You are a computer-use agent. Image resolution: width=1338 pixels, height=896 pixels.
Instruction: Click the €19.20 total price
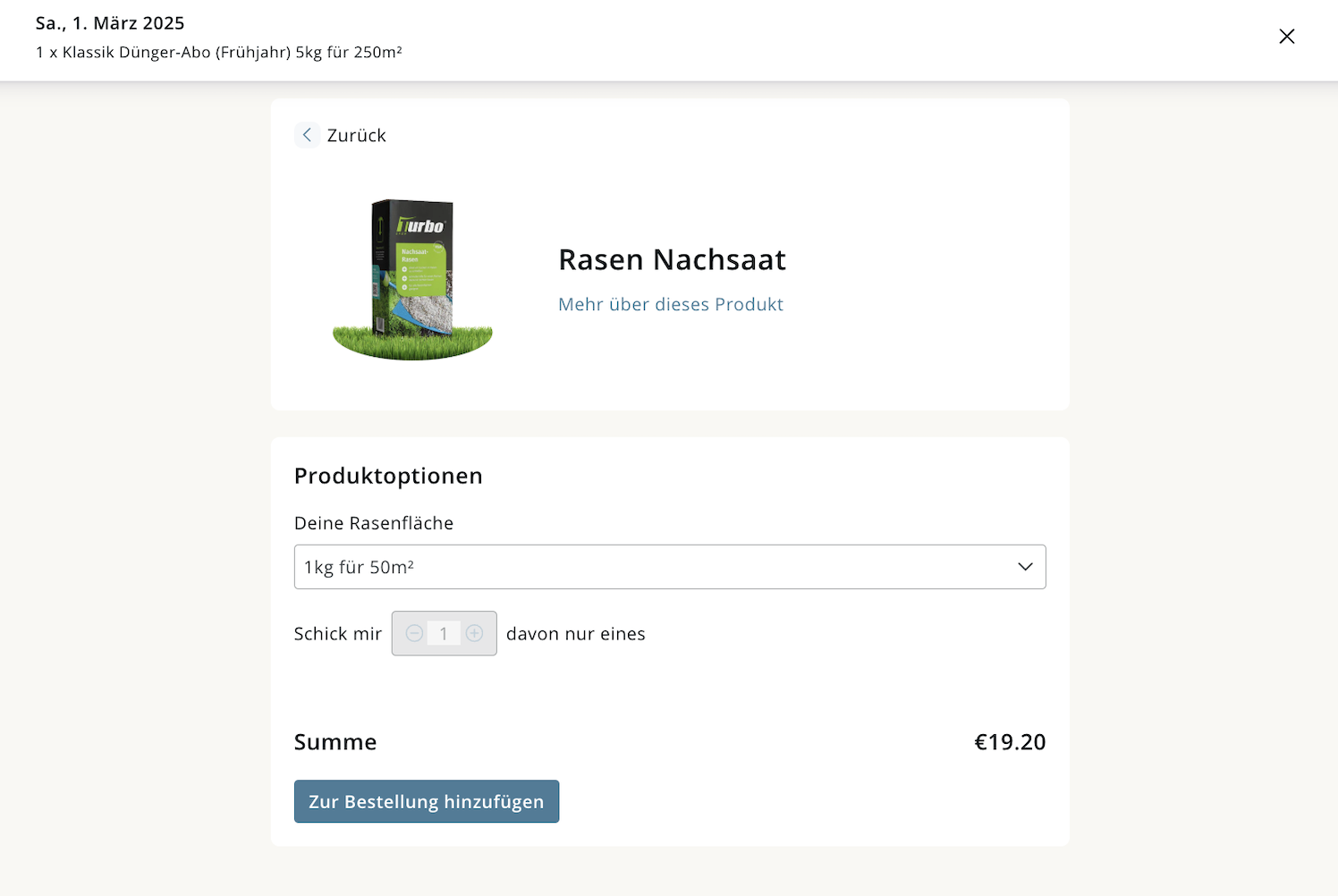[x=1010, y=742]
